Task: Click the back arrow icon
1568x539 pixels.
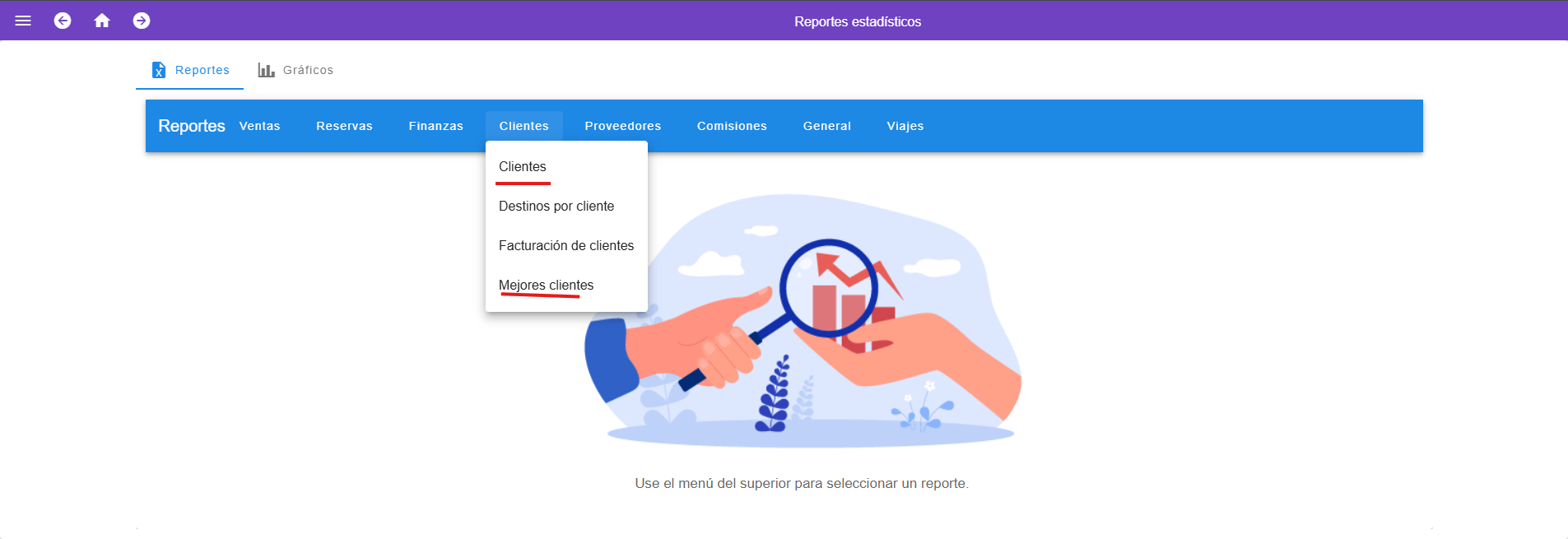Action: (63, 21)
